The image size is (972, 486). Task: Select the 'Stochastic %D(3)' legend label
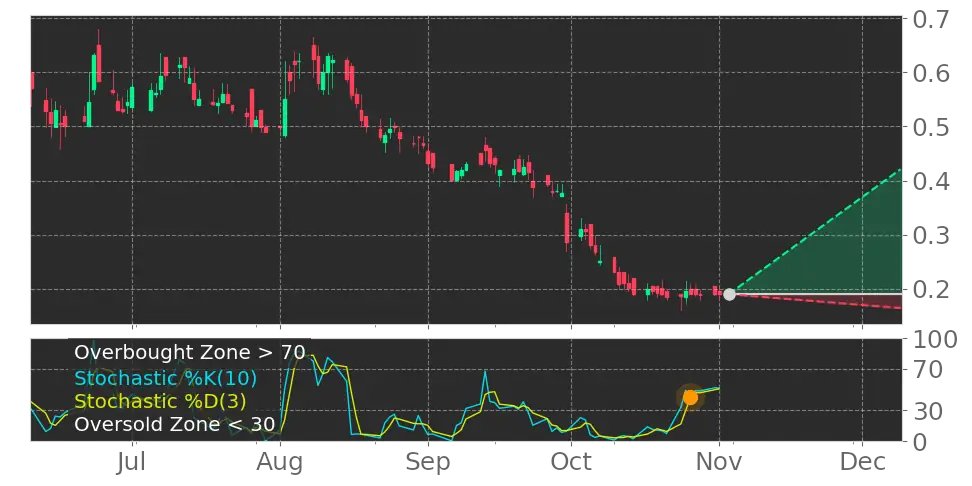coord(160,402)
